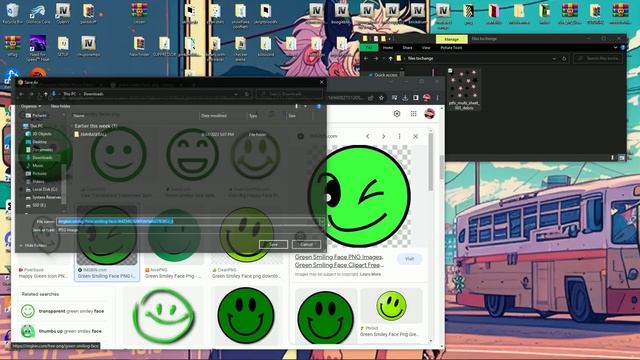Click the Visit button in the preview panel
Screen dimensions: 640x360
[409, 259]
